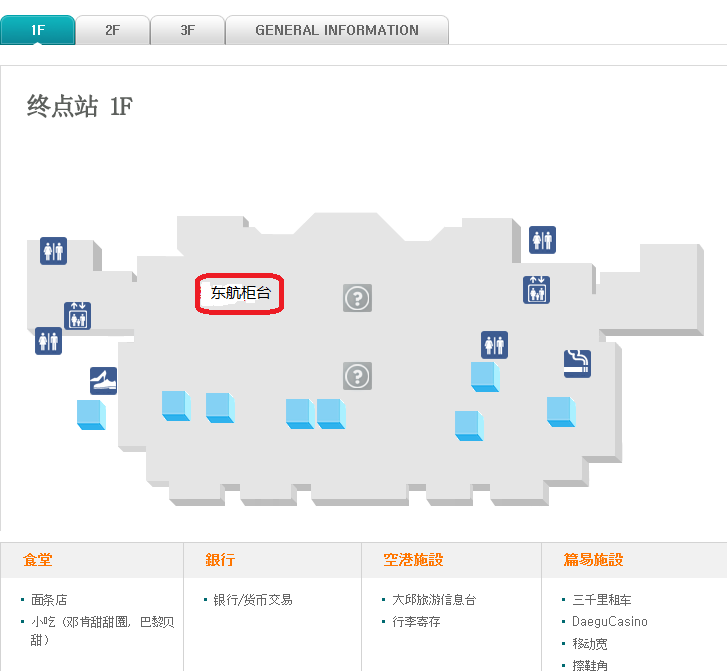Open the GENERAL INFORMATION tab

coord(337,30)
